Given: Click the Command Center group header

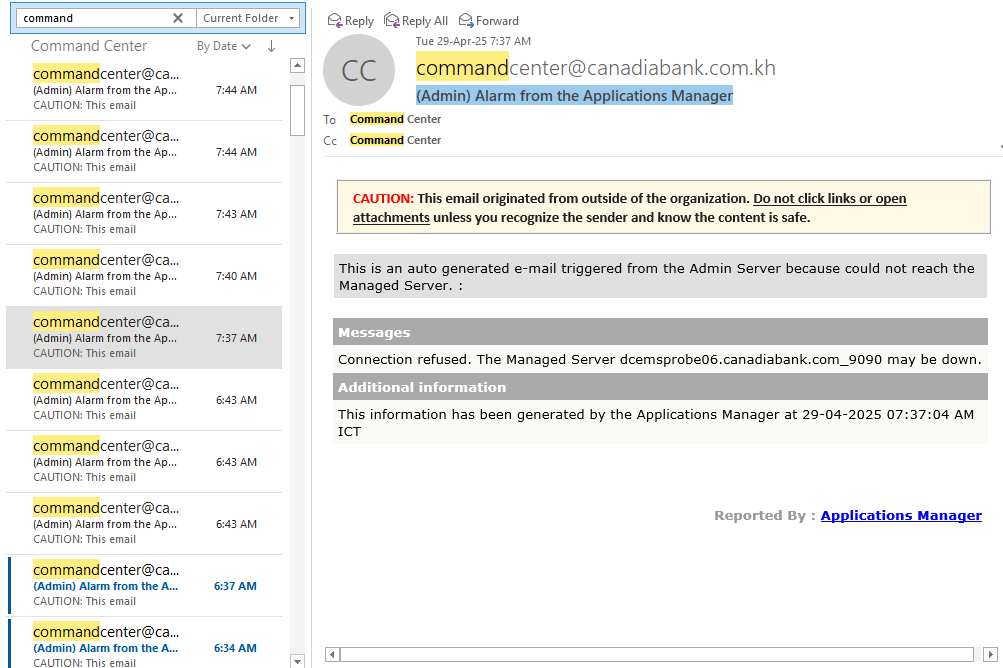Looking at the screenshot, I should click(89, 46).
